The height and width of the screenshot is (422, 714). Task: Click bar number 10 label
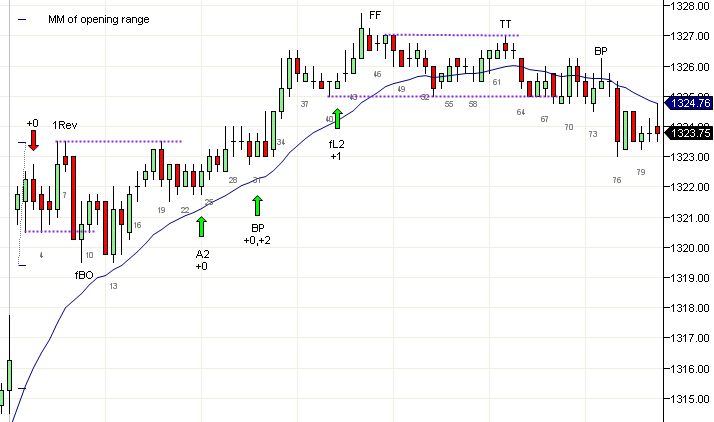[89, 255]
